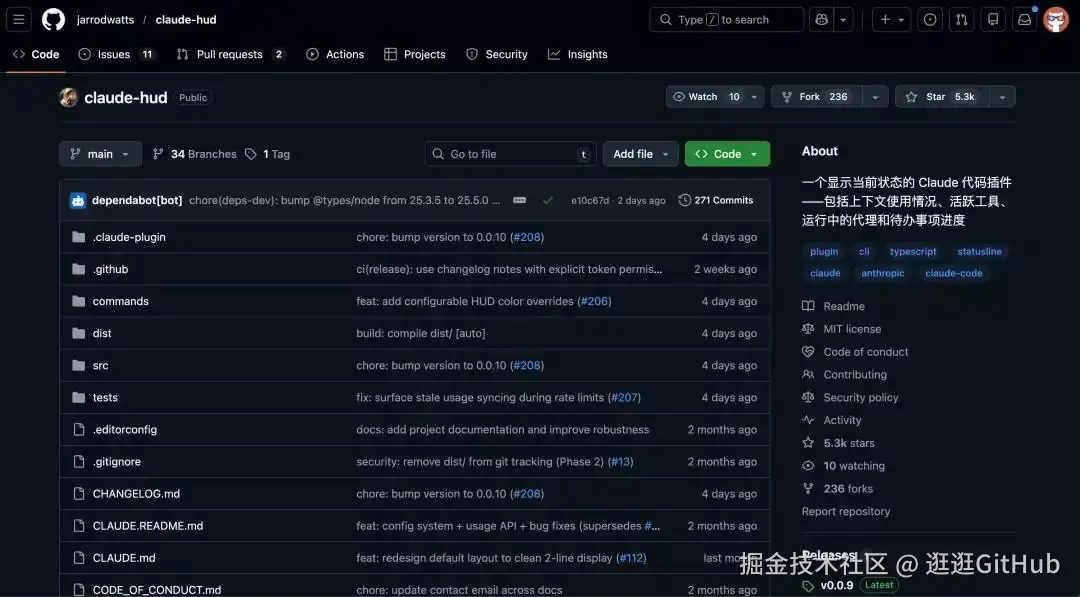Open the Code of conduct link
Viewport: 1080px width, 597px height.
tap(866, 352)
